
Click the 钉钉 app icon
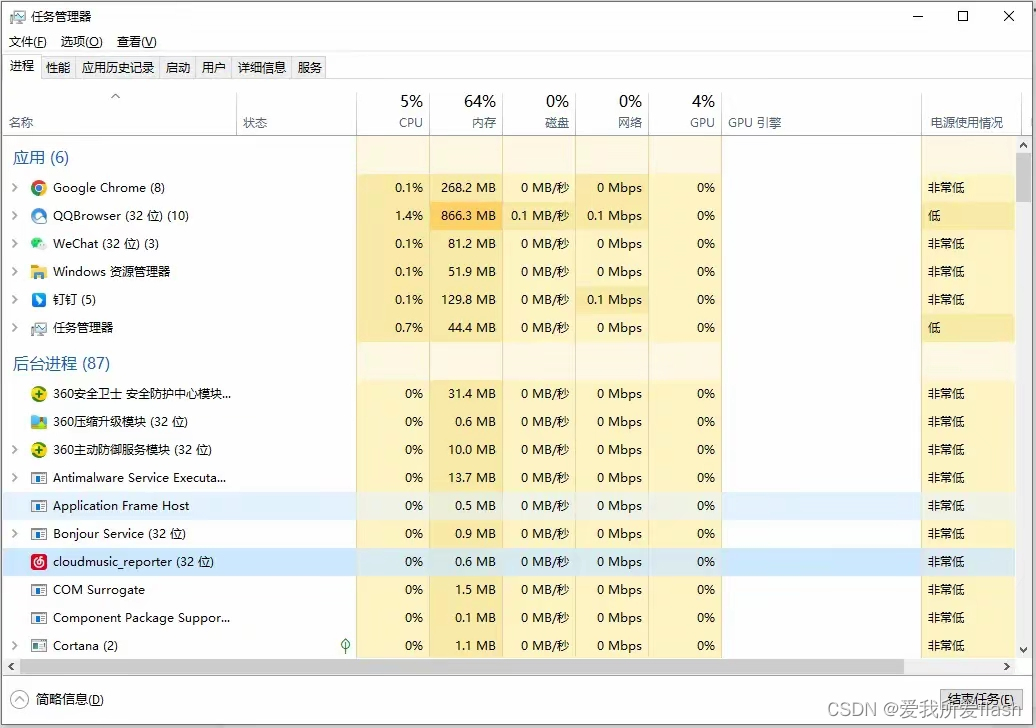click(x=39, y=300)
